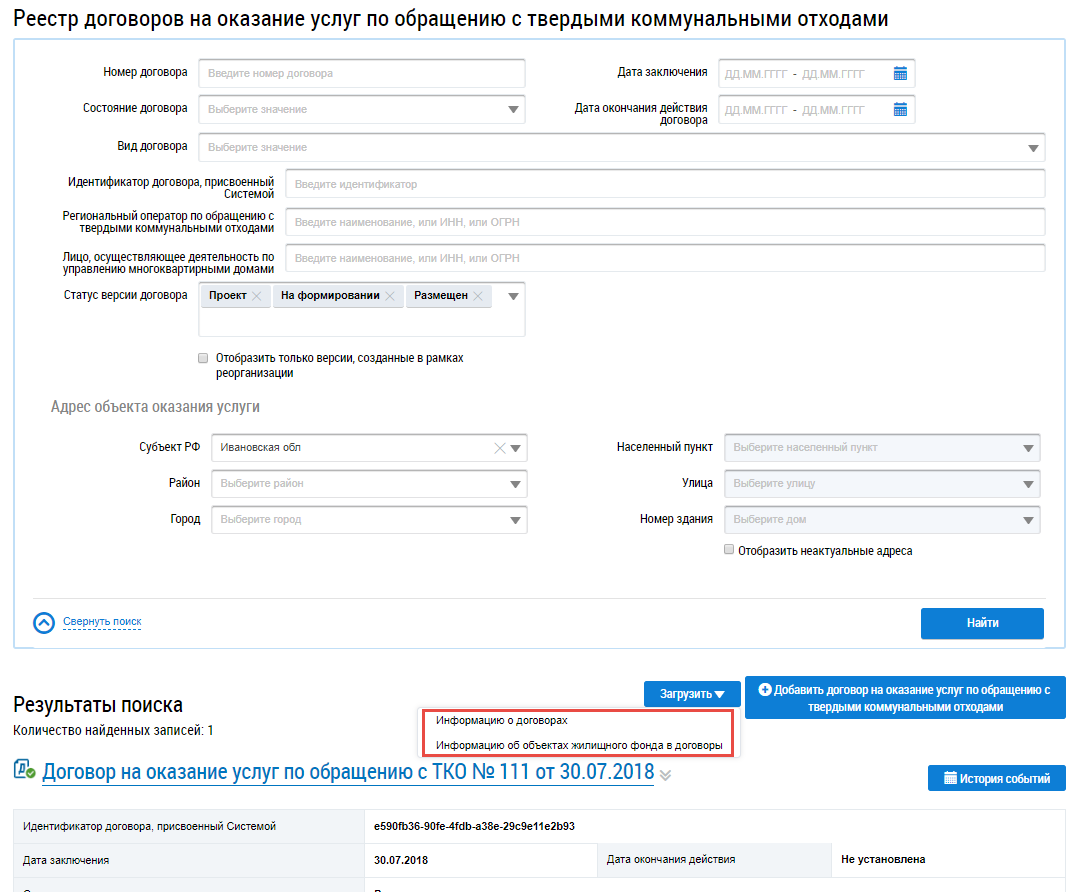Viewport: 1083px width, 892px height.
Task: Remove the Проект status tag
Action: [x=257, y=296]
